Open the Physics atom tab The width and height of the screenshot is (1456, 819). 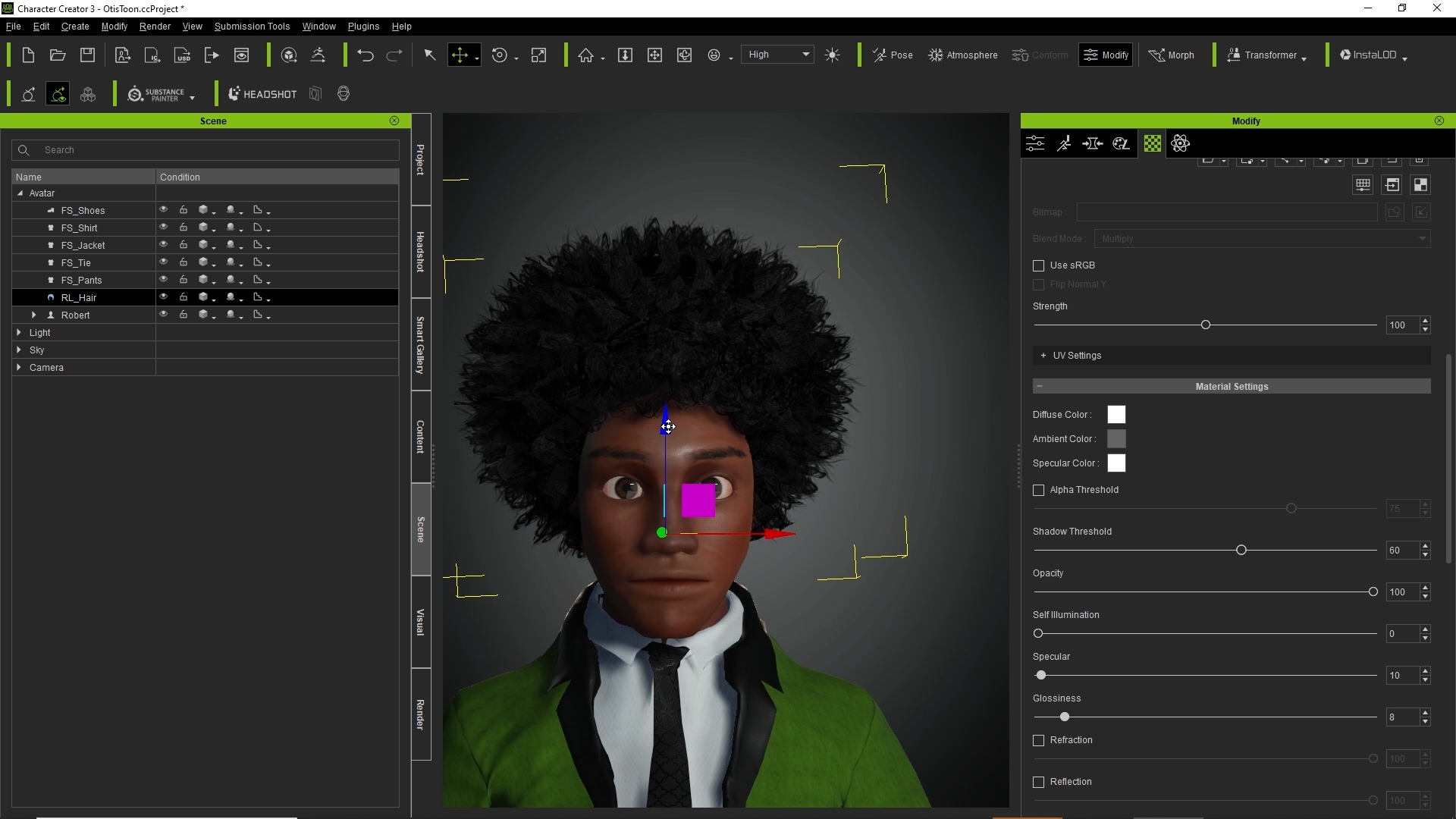(x=1181, y=143)
